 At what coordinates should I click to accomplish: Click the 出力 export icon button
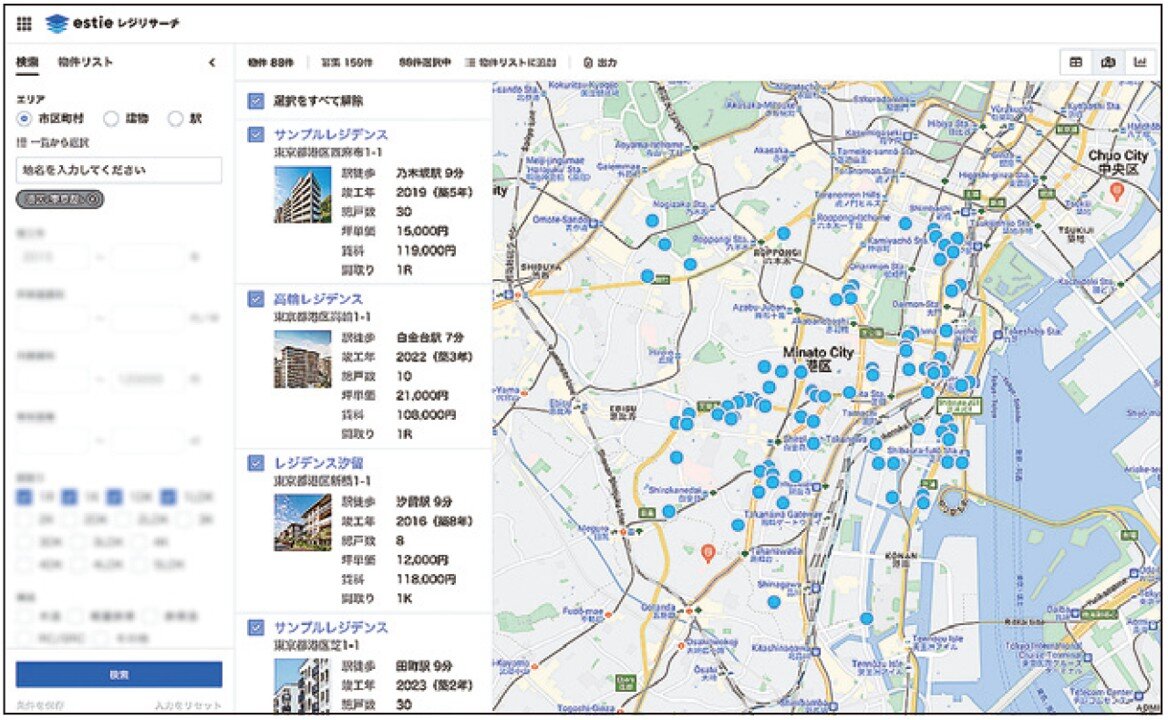pos(600,63)
